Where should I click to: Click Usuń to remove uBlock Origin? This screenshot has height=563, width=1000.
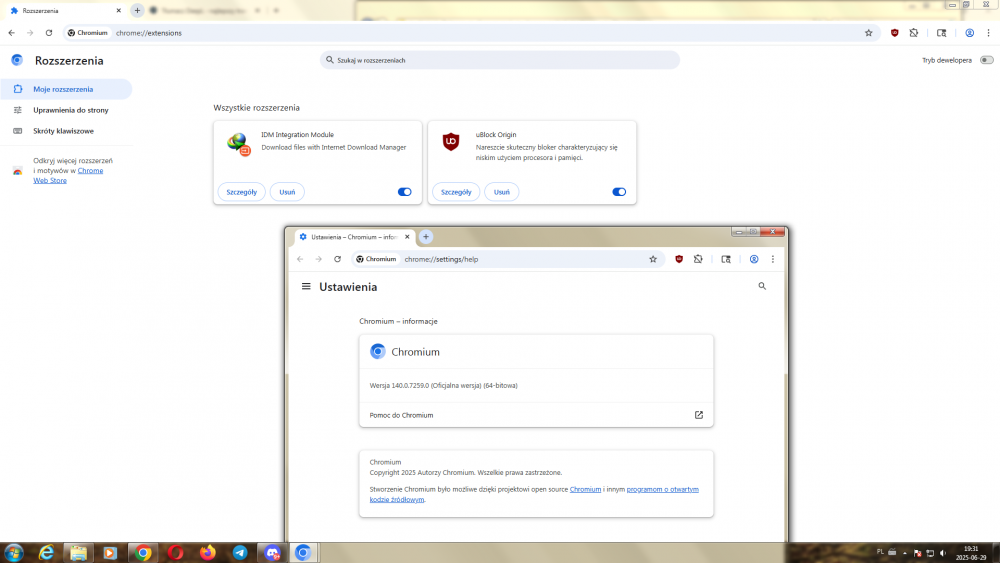502,192
